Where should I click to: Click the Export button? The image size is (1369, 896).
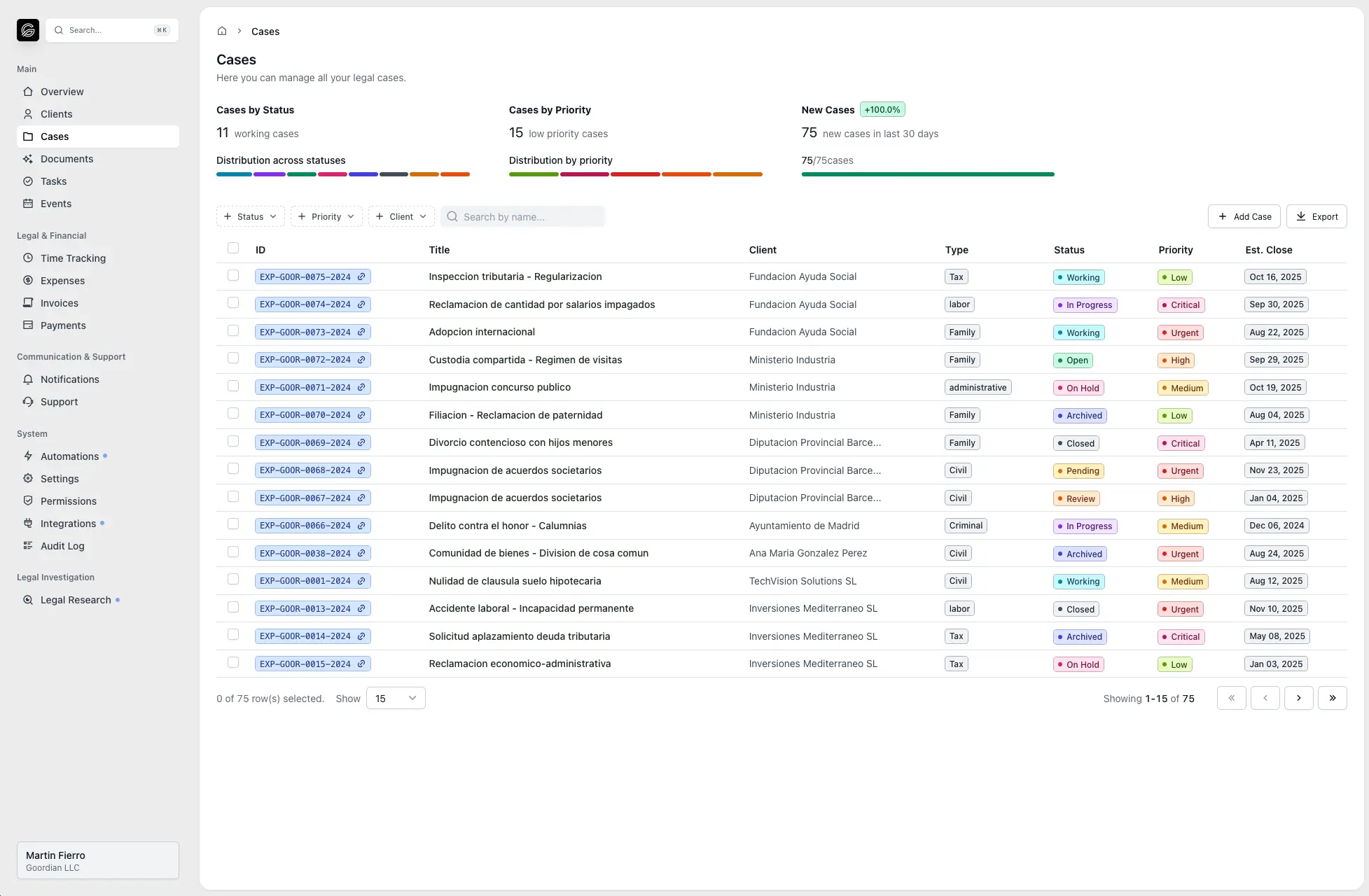(1316, 217)
